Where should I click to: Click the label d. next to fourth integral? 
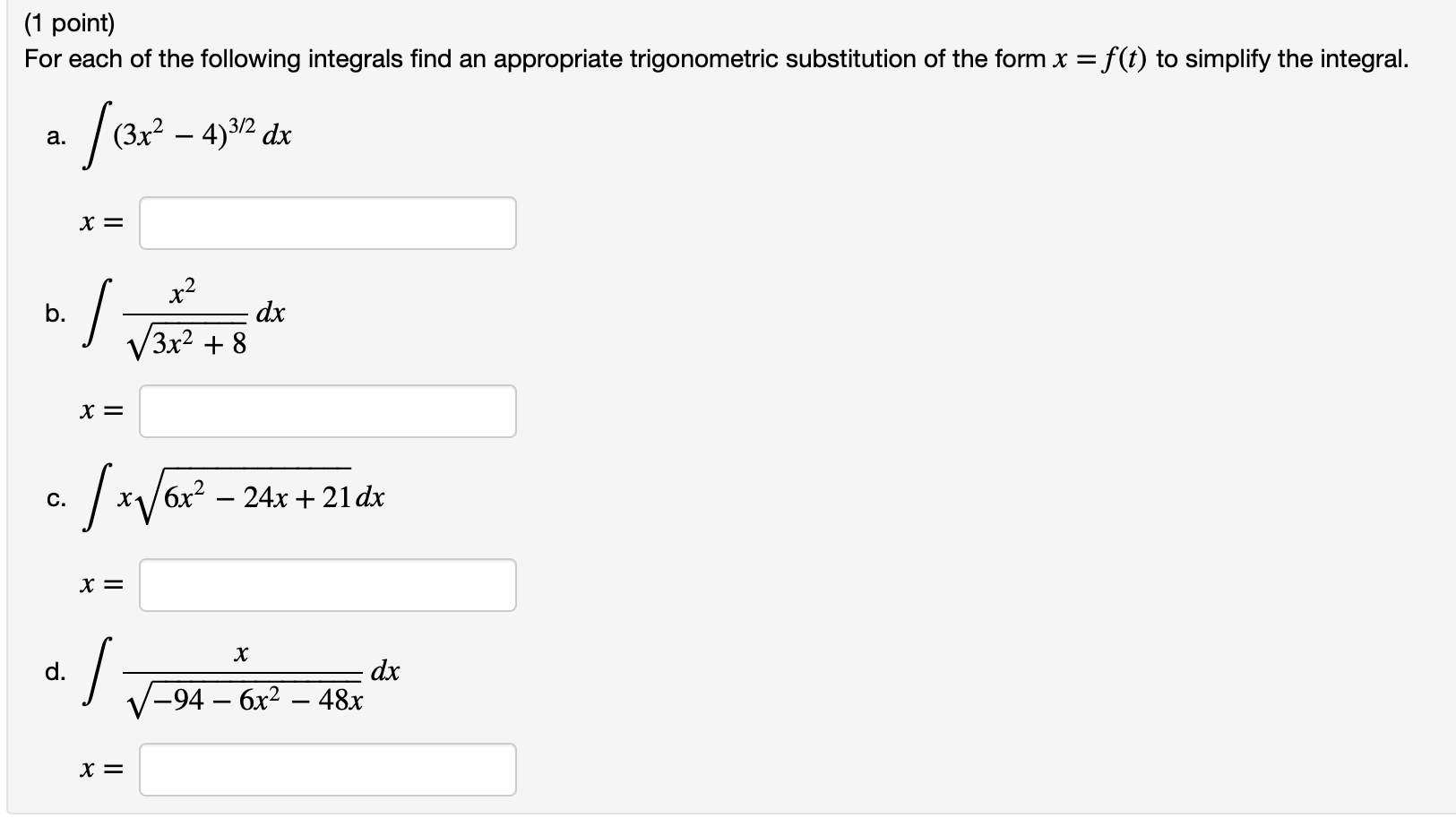[x=56, y=671]
